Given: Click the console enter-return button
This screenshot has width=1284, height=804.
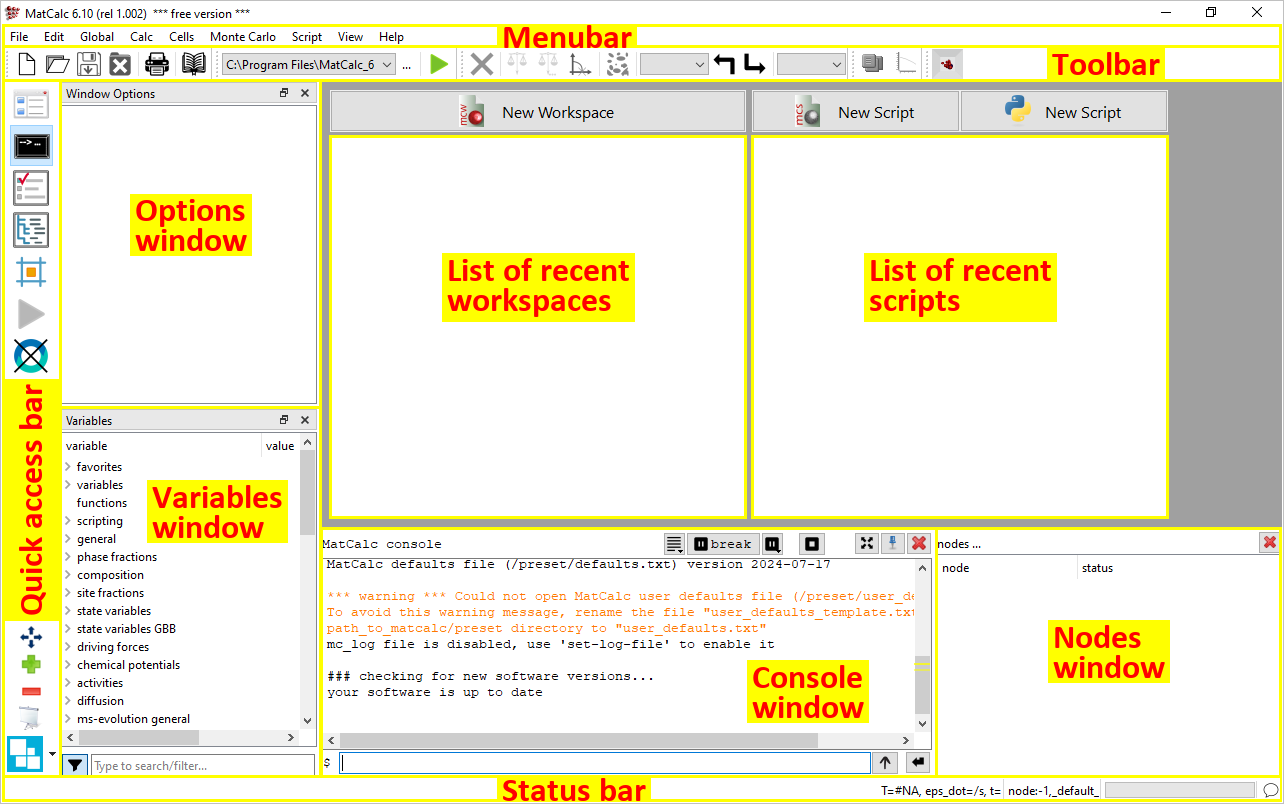Looking at the screenshot, I should coord(918,763).
